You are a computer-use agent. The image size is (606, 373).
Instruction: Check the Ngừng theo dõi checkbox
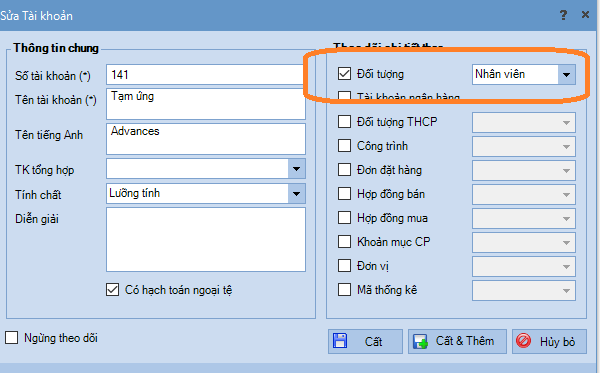click(12, 337)
